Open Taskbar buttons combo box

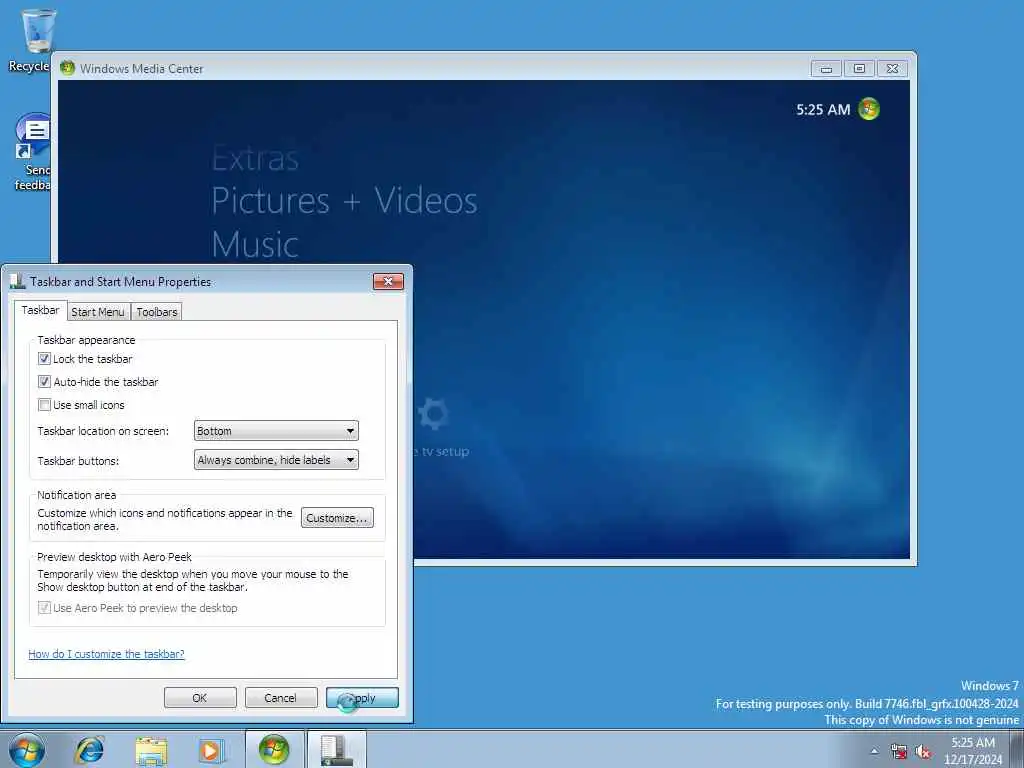(276, 460)
